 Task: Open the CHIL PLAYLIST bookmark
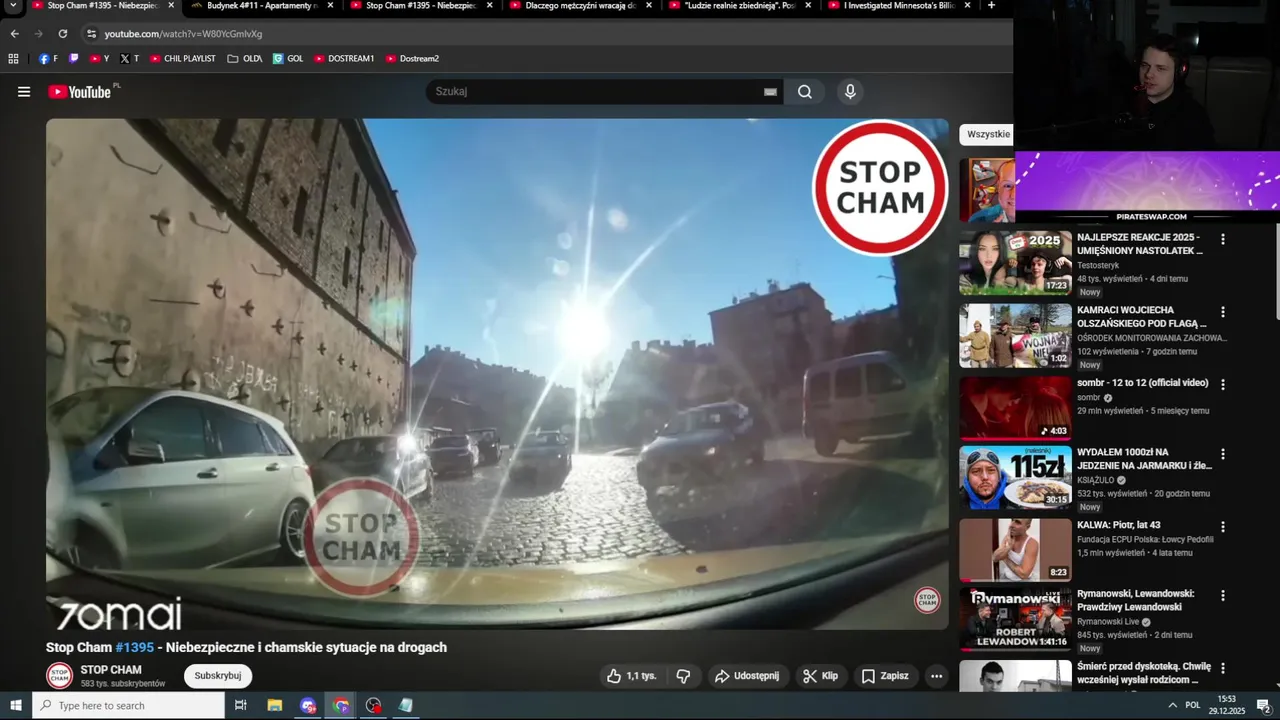pos(183,59)
